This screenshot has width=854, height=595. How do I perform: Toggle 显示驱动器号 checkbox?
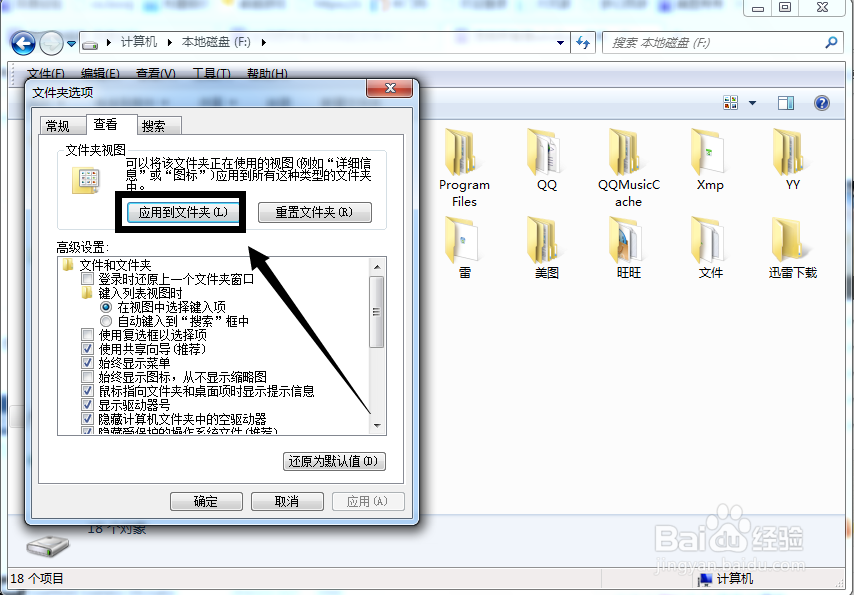pos(87,405)
